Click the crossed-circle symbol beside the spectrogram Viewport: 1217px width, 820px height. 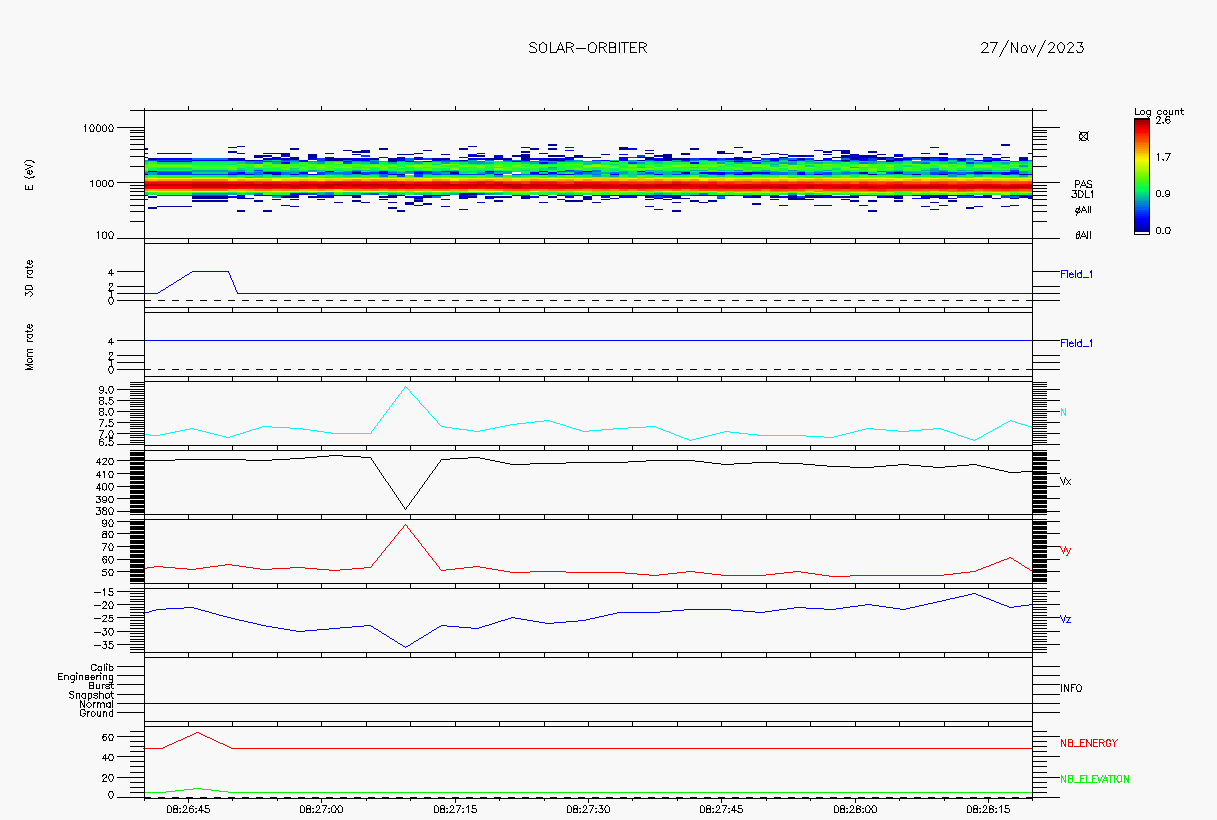coord(1084,136)
